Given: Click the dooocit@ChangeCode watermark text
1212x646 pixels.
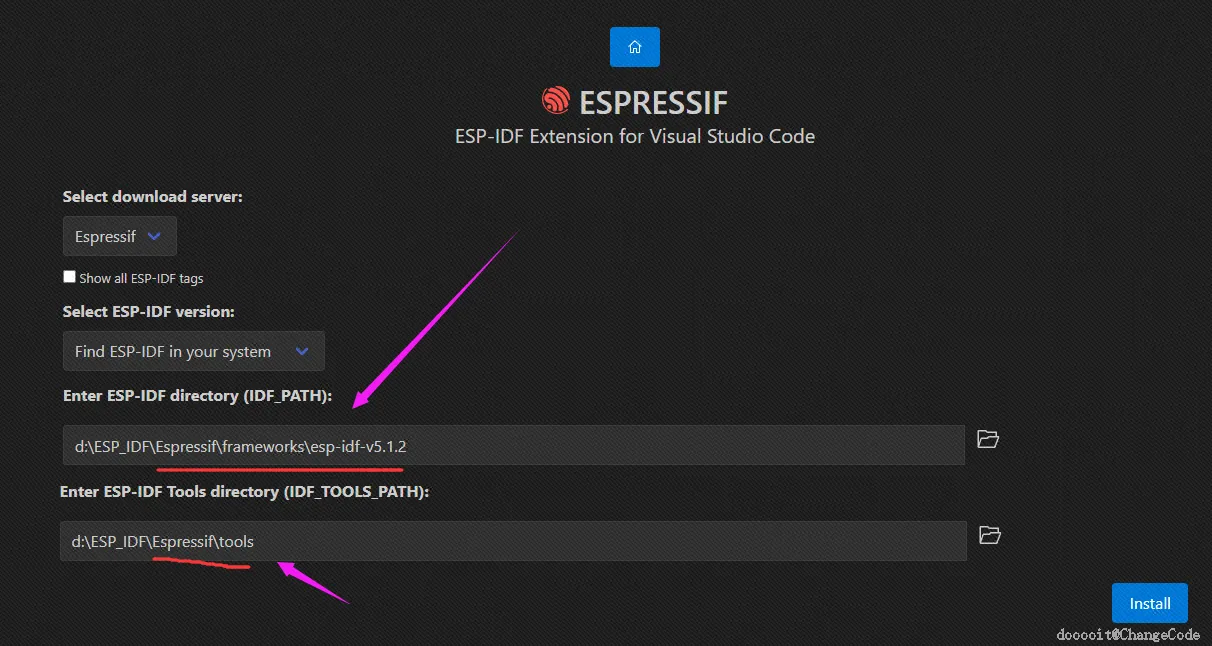Looking at the screenshot, I should [1129, 635].
